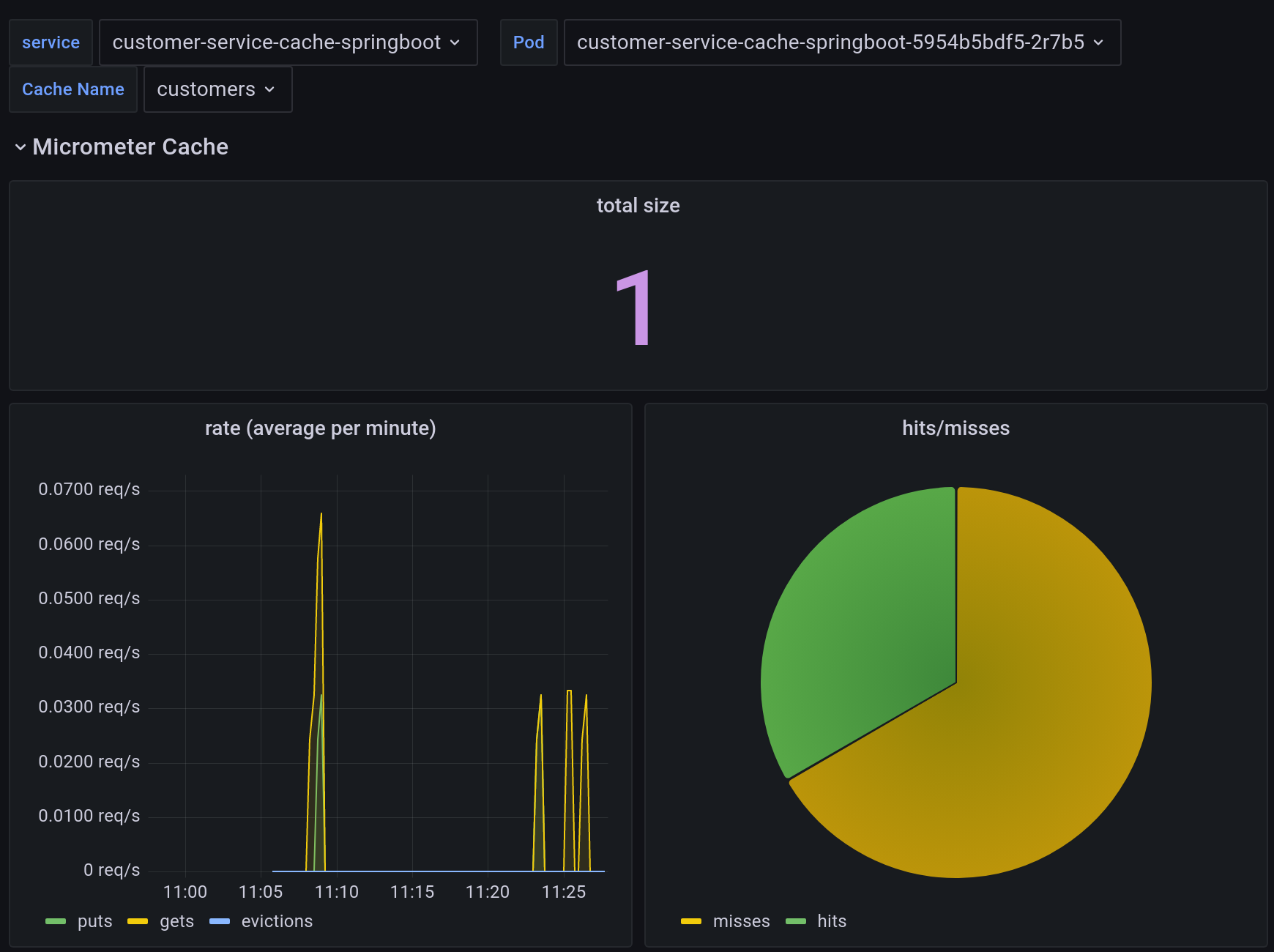The width and height of the screenshot is (1274, 952).
Task: Open the service variable dropdown
Action: 288,42
